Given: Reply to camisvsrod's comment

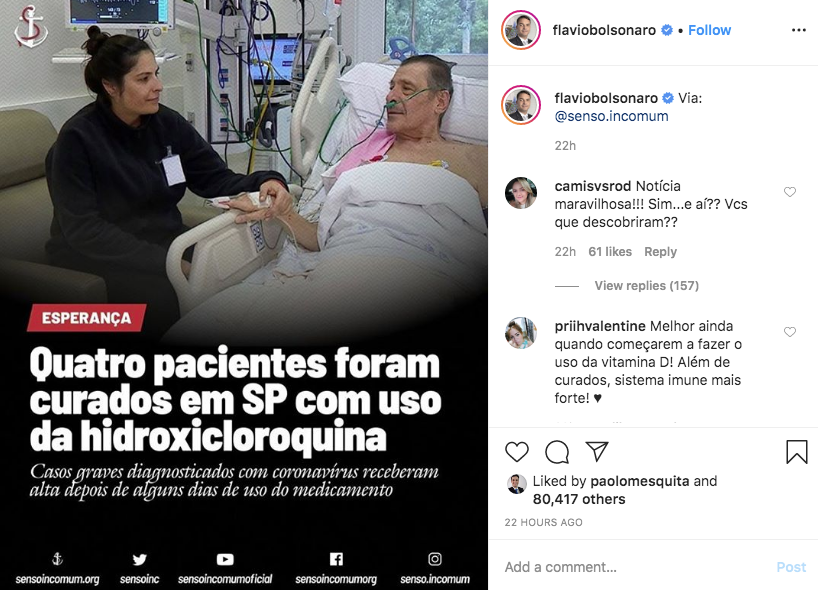Looking at the screenshot, I should [x=660, y=251].
